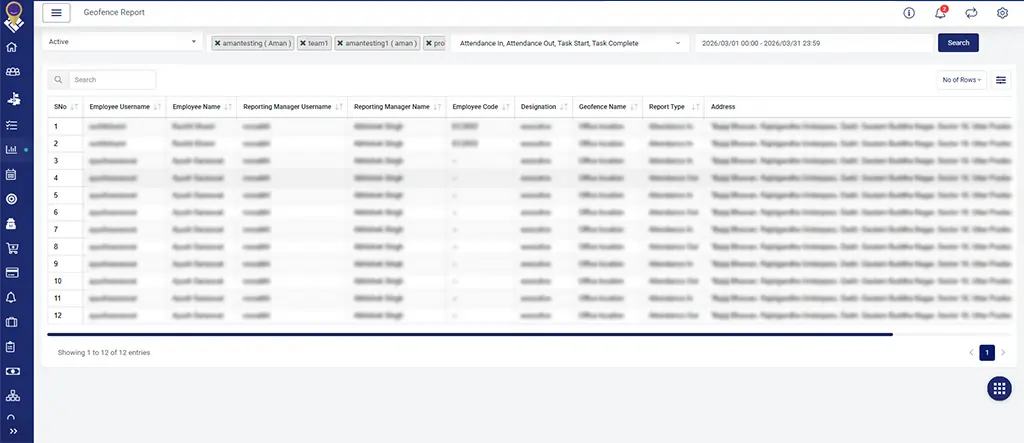Sort by Geofence Name column
This screenshot has height=443, width=1024.
[607, 107]
